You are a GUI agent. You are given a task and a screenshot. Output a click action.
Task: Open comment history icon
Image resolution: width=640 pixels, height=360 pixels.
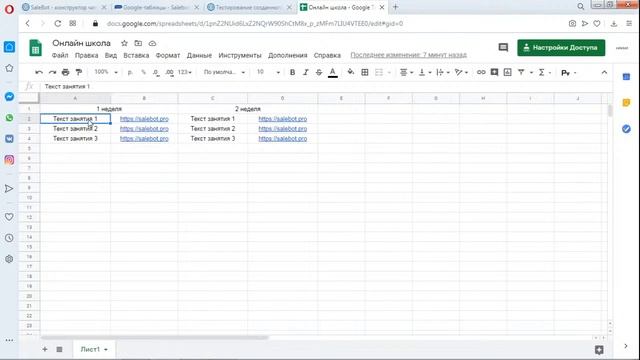click(503, 48)
